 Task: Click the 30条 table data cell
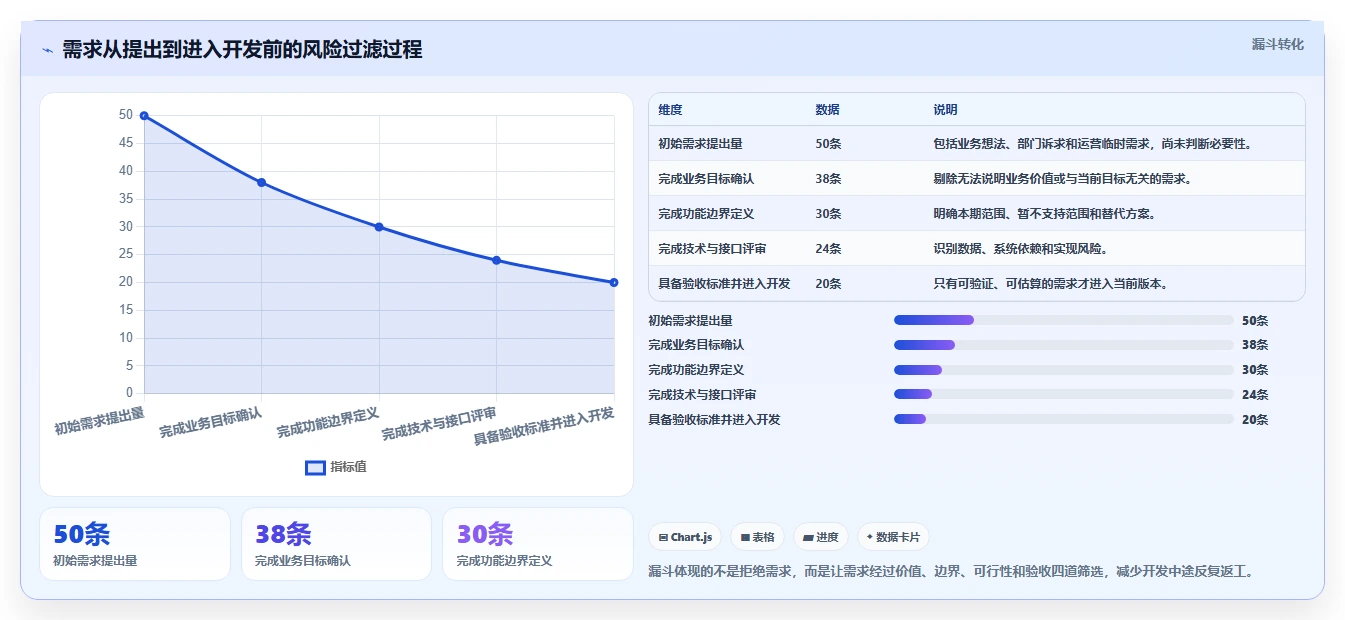(x=828, y=213)
